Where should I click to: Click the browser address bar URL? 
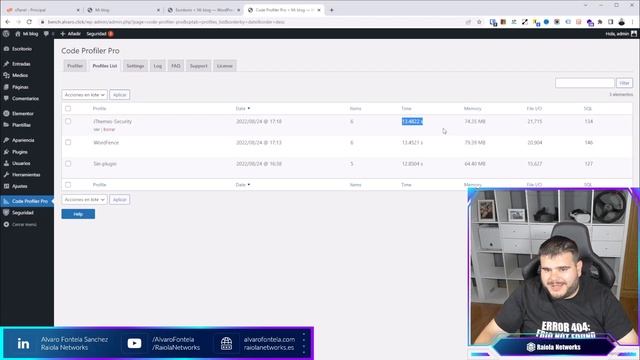(x=166, y=22)
